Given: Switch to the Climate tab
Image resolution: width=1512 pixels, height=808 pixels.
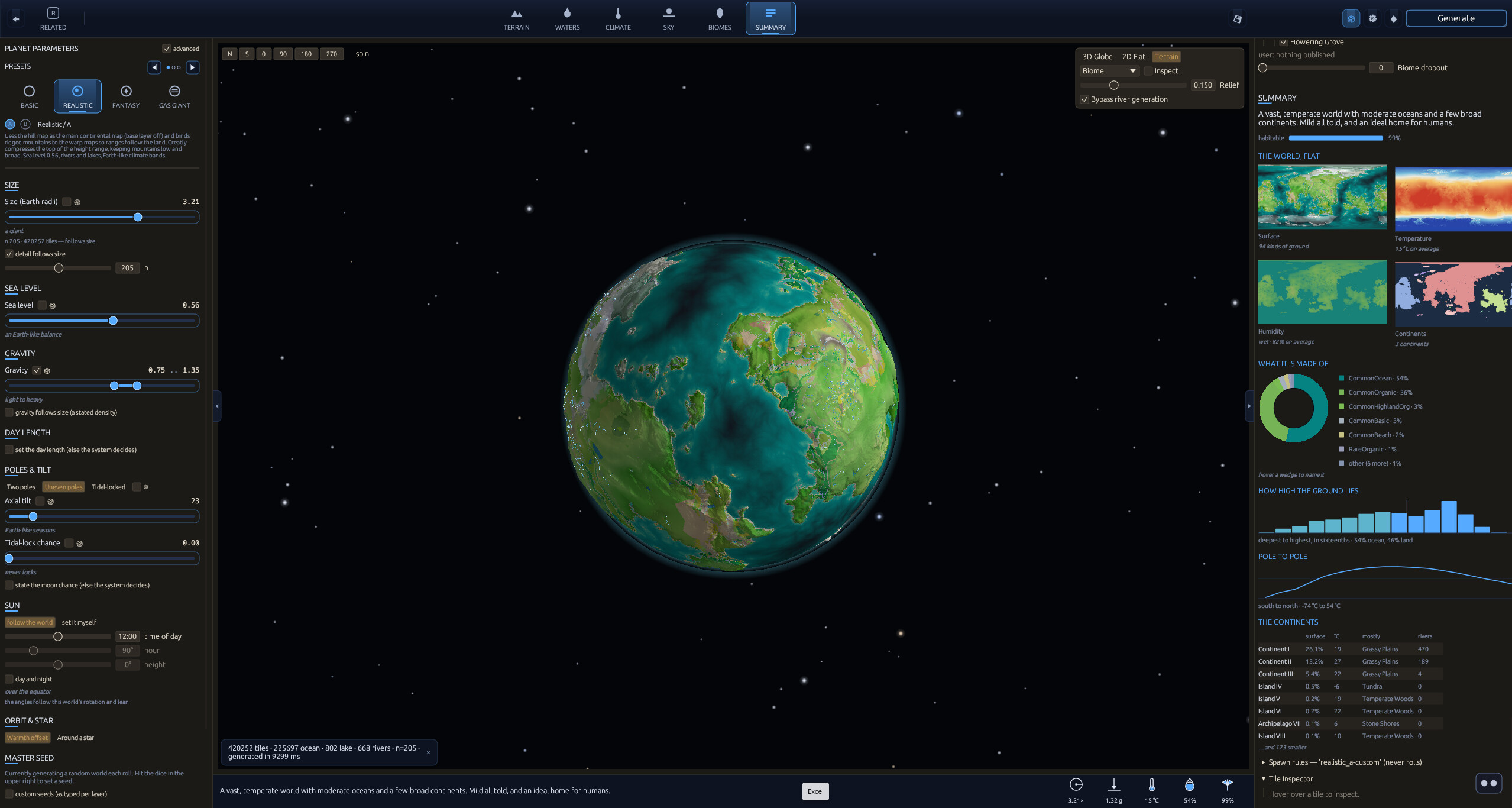Looking at the screenshot, I should click(618, 19).
